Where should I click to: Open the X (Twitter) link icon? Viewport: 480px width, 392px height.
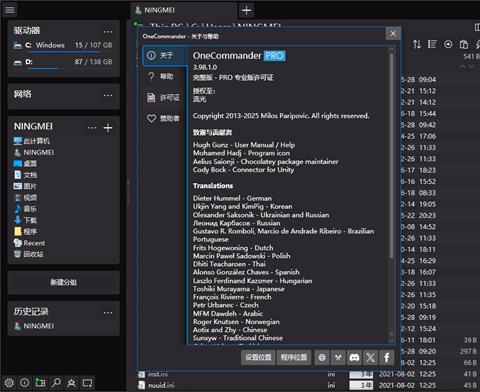pos(370,357)
